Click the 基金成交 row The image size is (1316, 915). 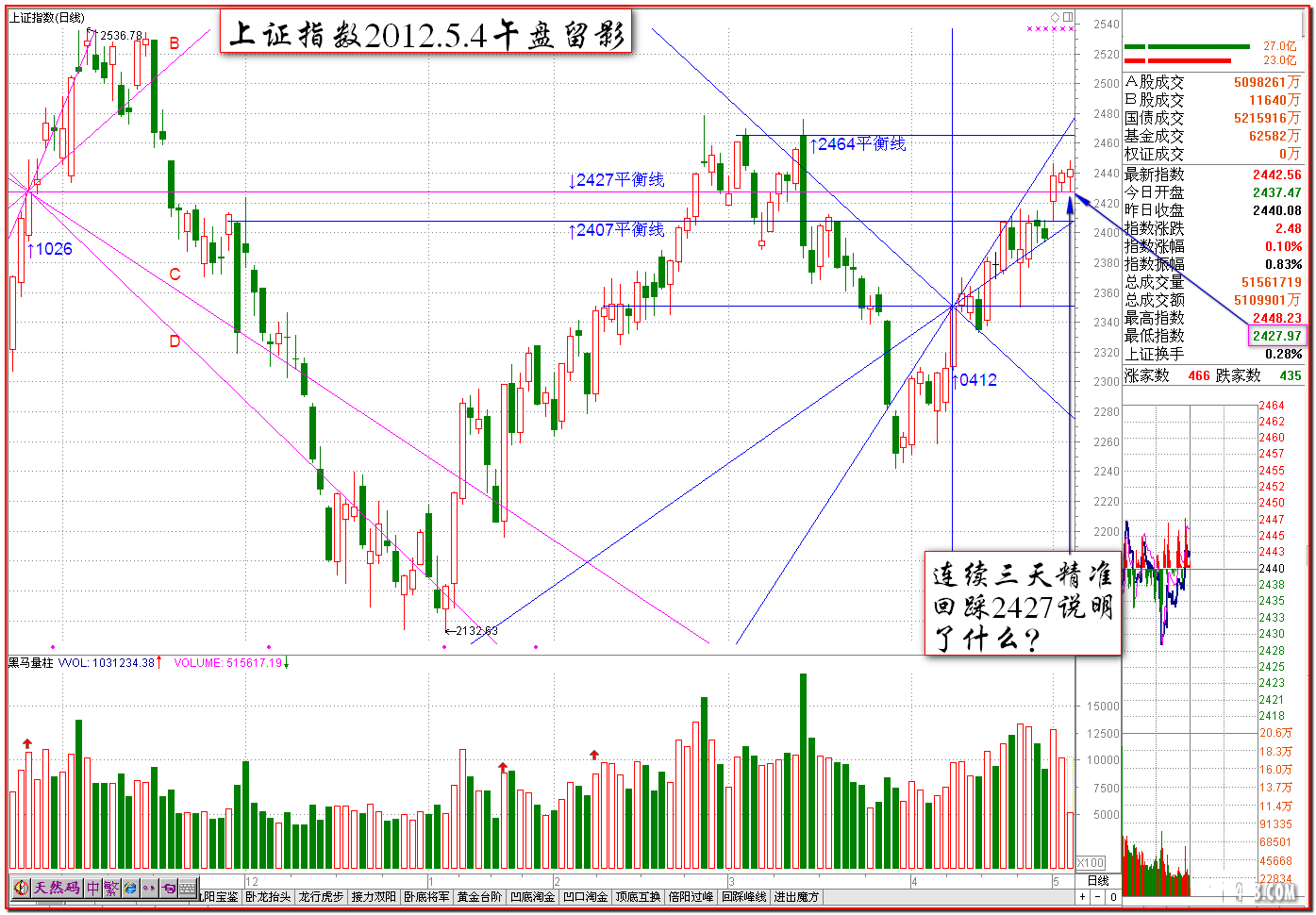[x=1212, y=136]
